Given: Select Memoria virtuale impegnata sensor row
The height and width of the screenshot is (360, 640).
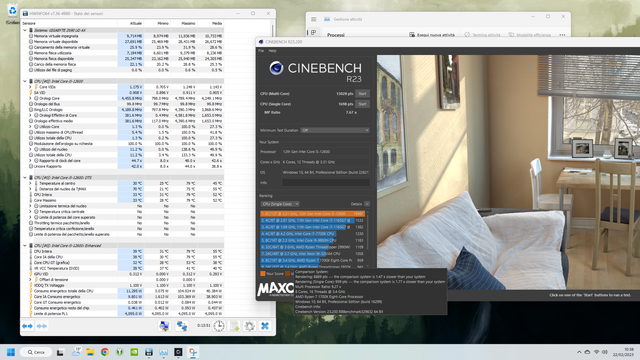Looking at the screenshot, I should (x=122, y=36).
